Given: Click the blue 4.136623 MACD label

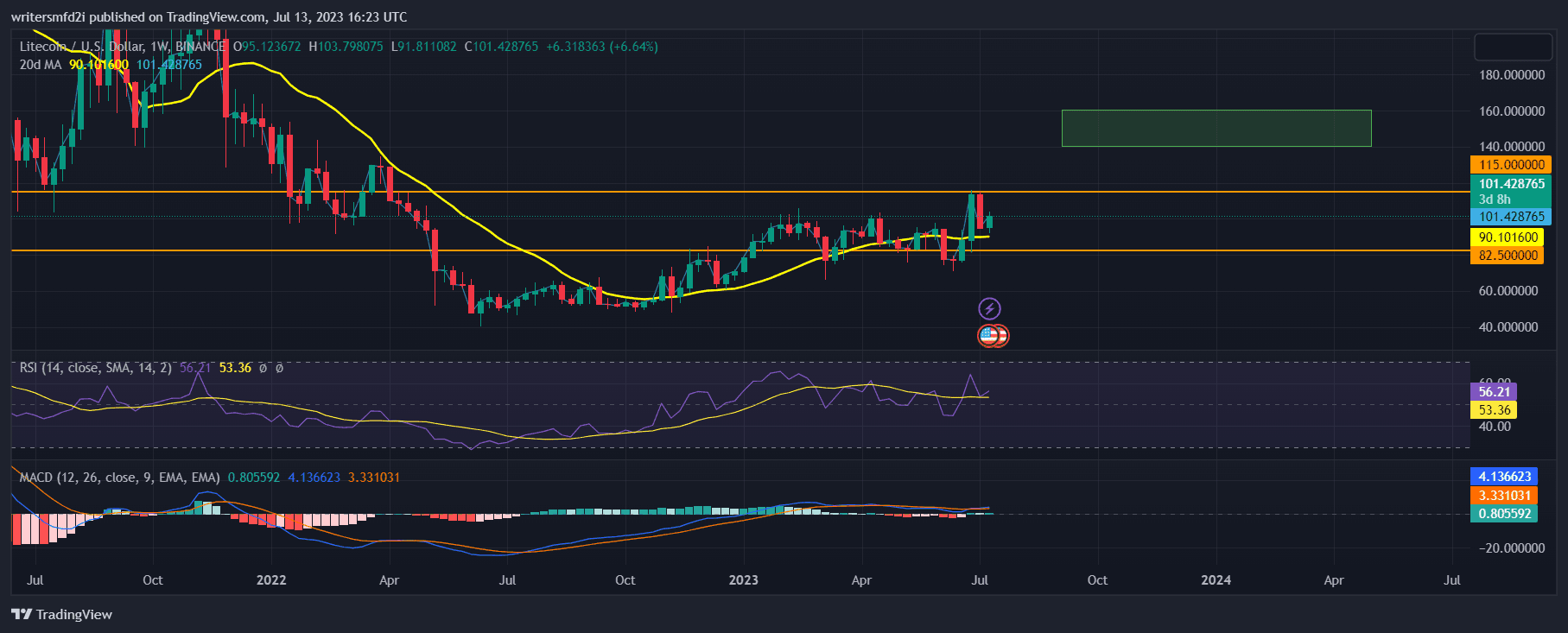Looking at the screenshot, I should pos(1504,477).
